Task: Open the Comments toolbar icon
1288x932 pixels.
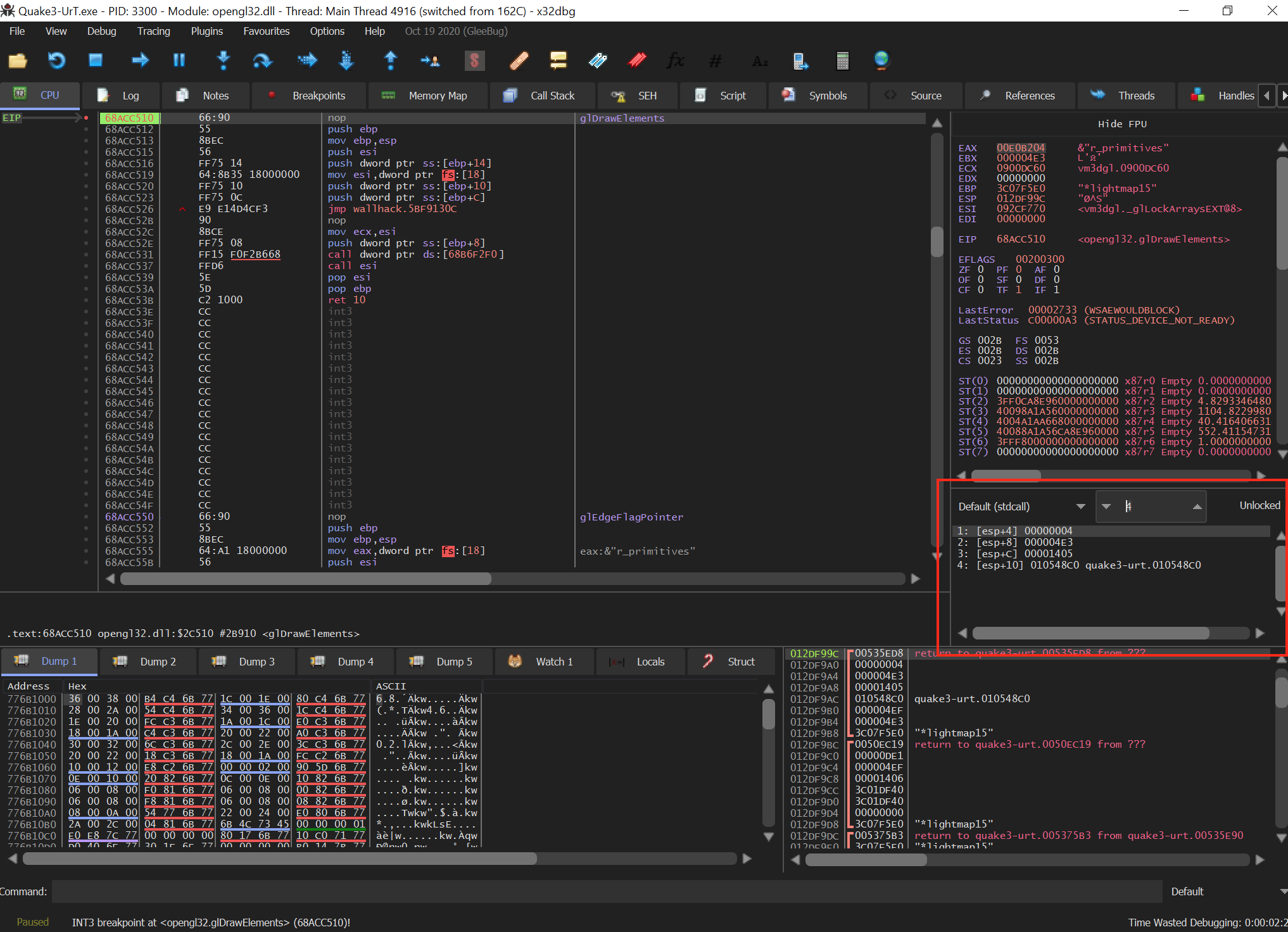Action: (x=559, y=60)
